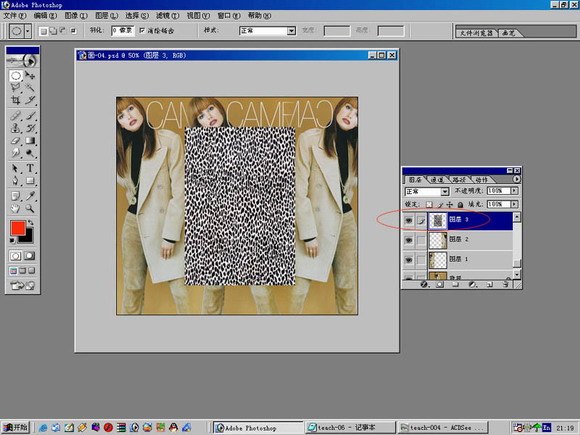
Task: Toggle lock image pixels brush icon
Action: pos(440,204)
